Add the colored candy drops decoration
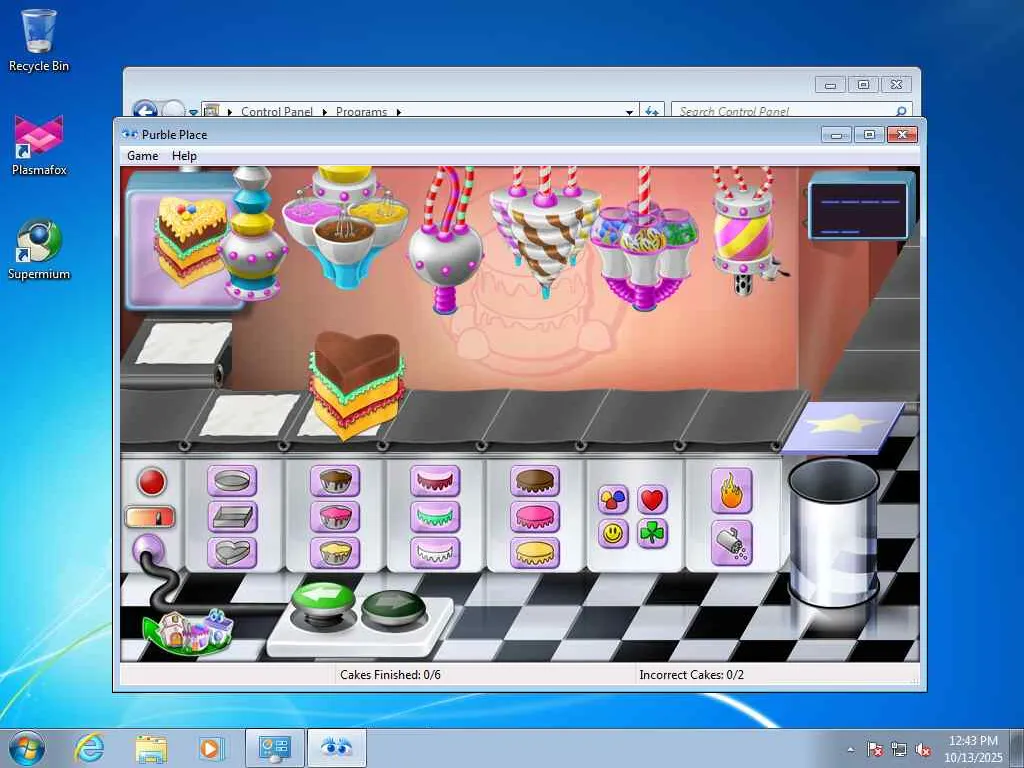Viewport: 1024px width, 768px height. click(x=613, y=500)
